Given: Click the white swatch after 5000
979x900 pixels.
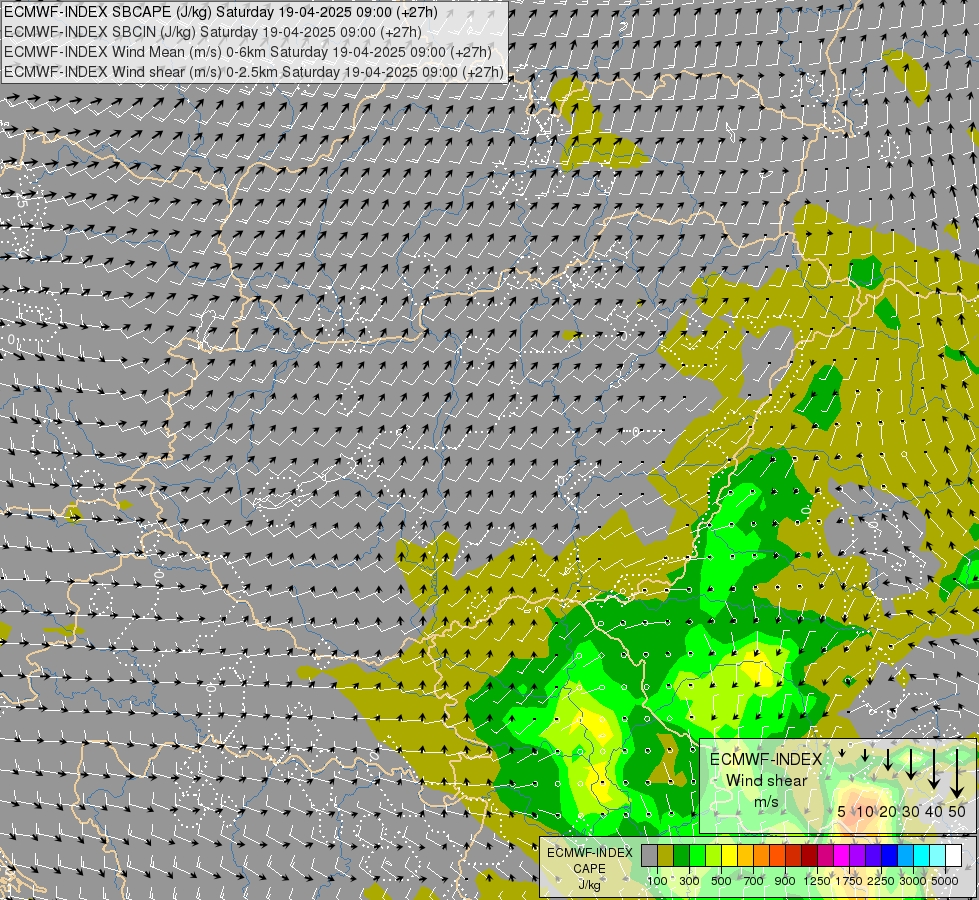Looking at the screenshot, I should point(953,856).
